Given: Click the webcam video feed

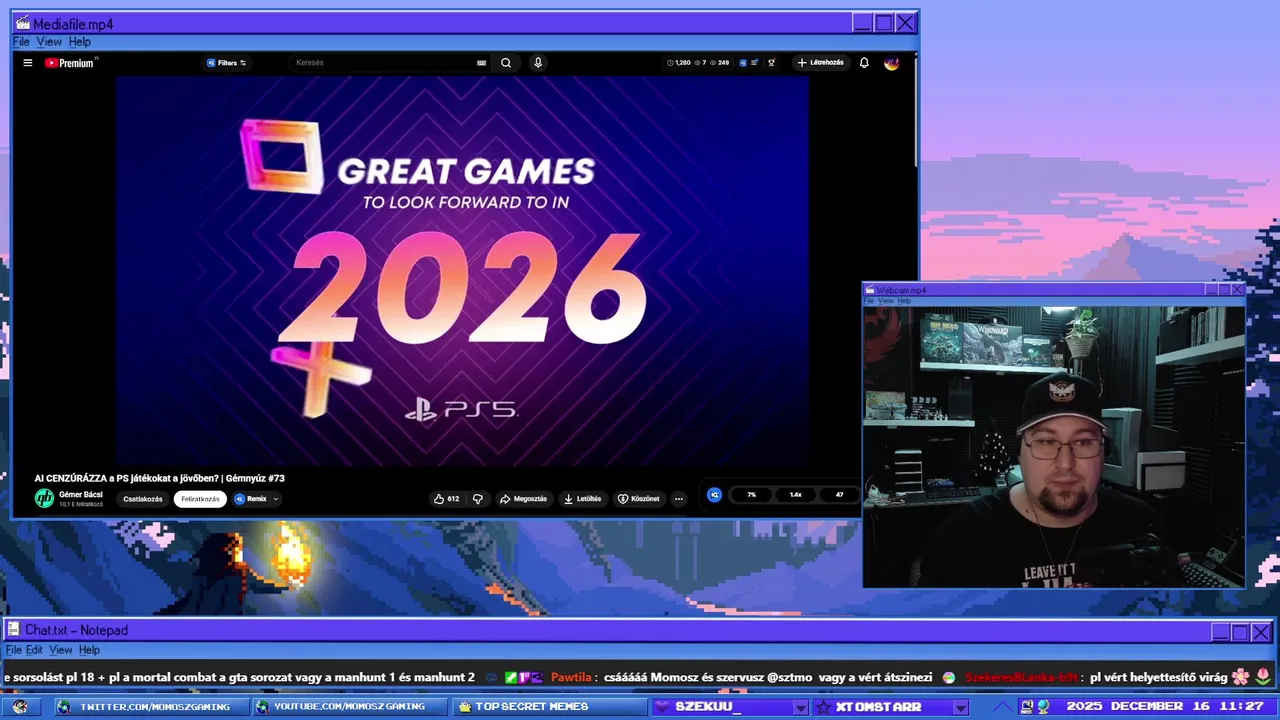Looking at the screenshot, I should tap(1054, 446).
